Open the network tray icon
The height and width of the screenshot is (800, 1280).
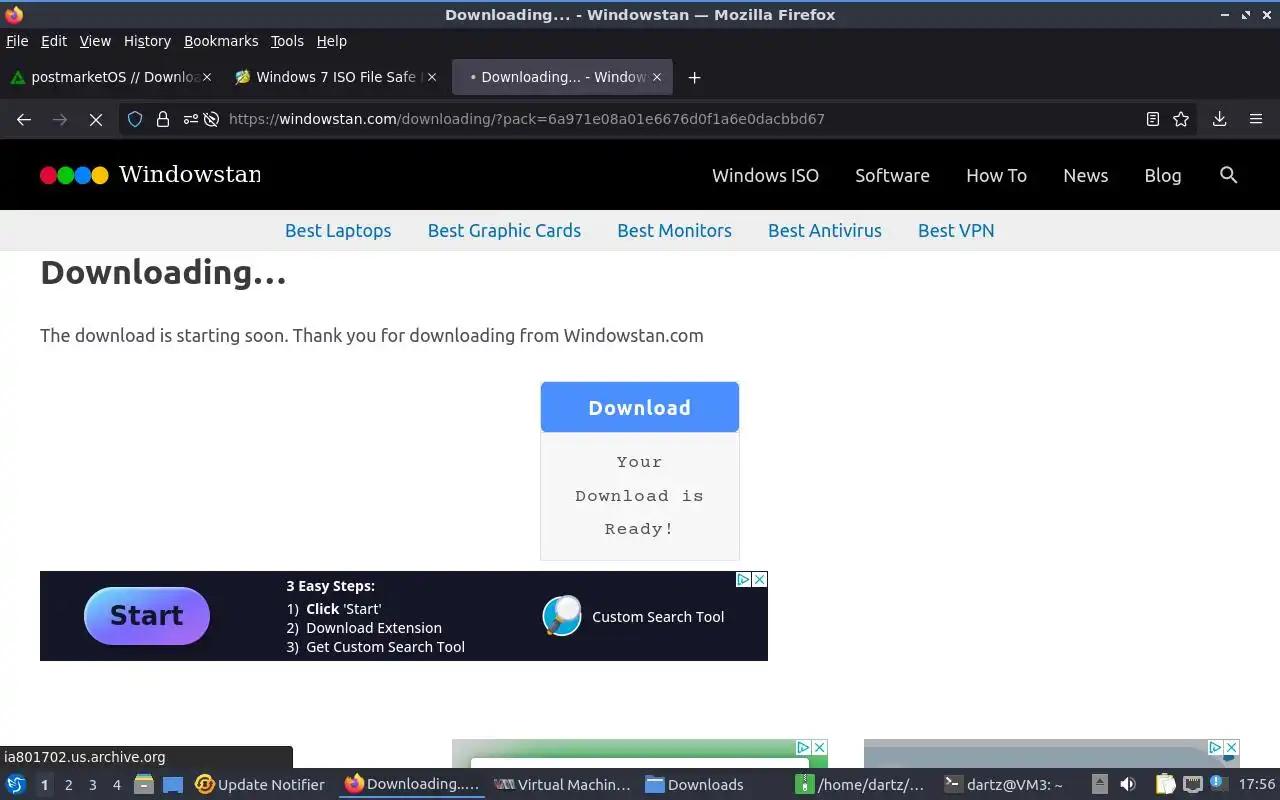pyautogui.click(x=1192, y=785)
